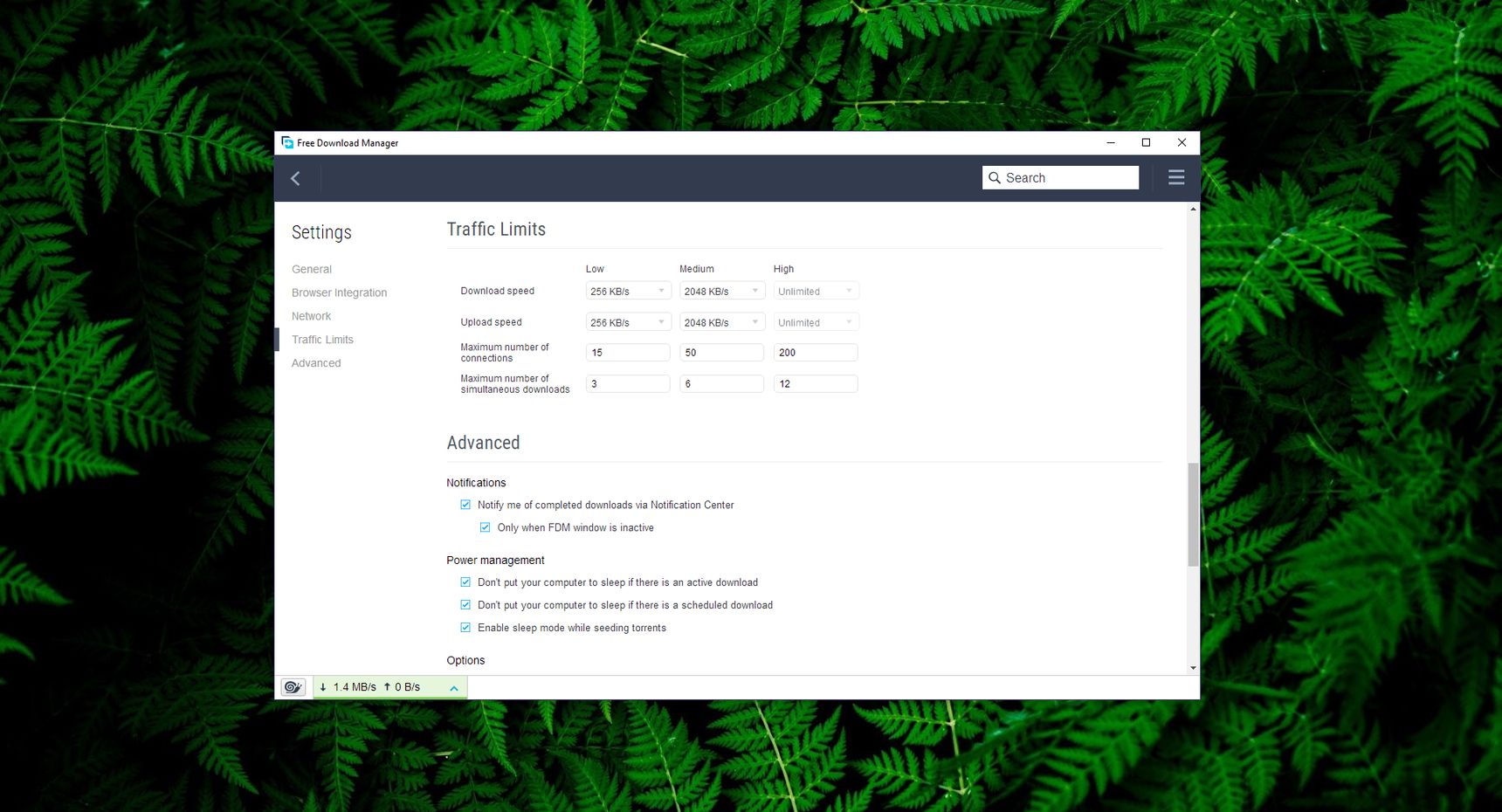The width and height of the screenshot is (1502, 812).
Task: Click the Medium column header
Action: click(x=697, y=269)
